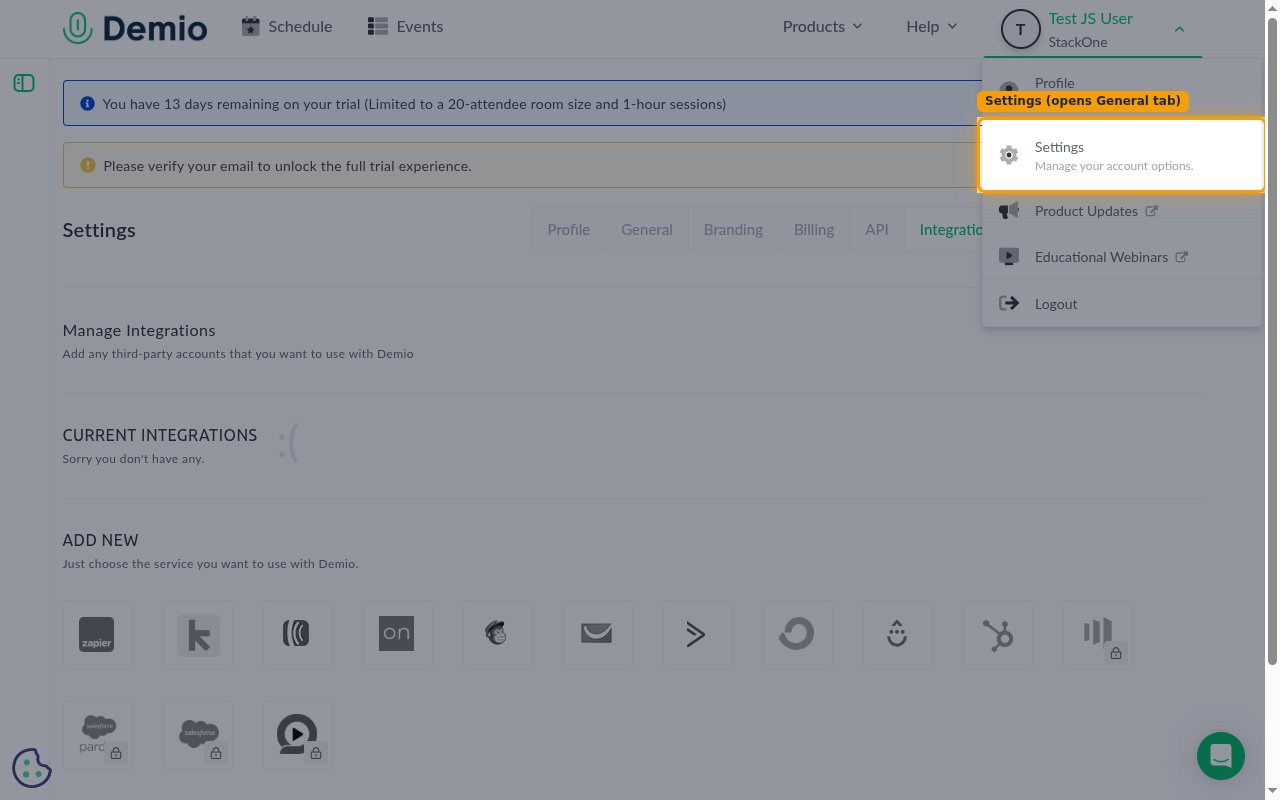Viewport: 1280px width, 800px height.
Task: Click the Educational Webinars video icon
Action: click(x=1009, y=257)
